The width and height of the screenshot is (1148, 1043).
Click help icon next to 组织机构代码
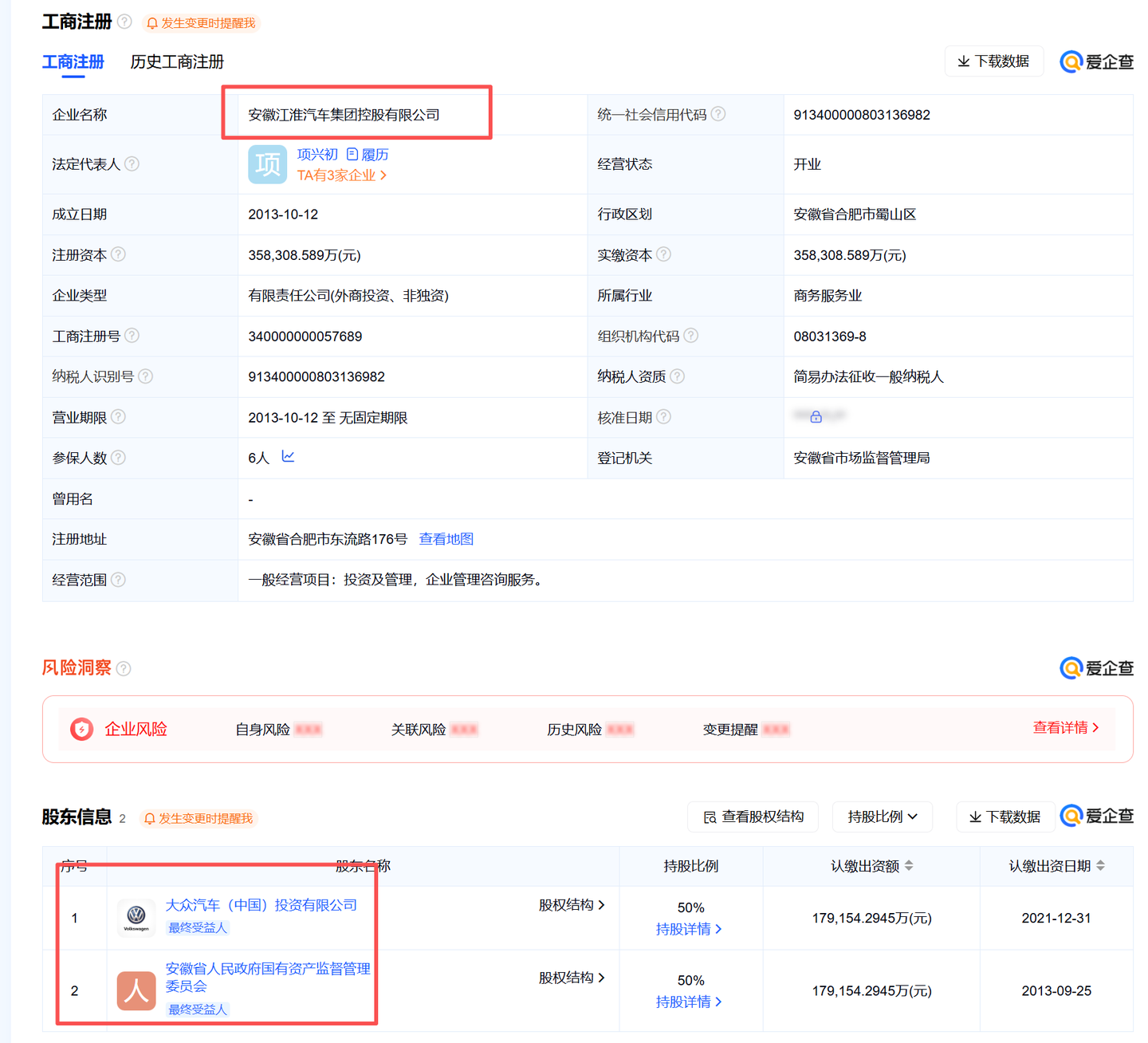click(691, 336)
